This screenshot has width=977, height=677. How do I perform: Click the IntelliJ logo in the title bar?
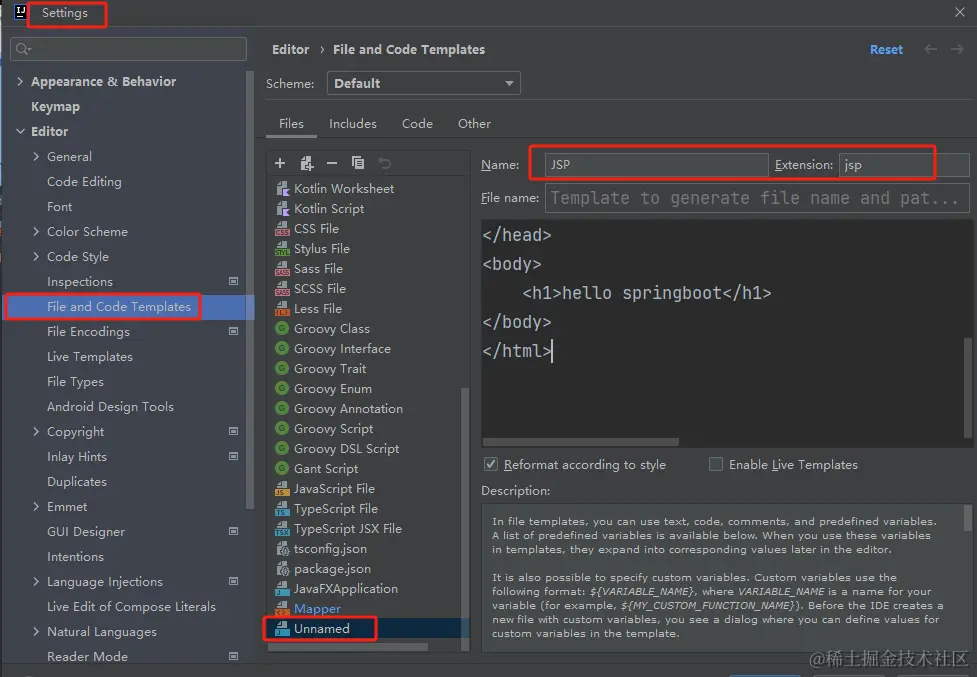tap(20, 12)
